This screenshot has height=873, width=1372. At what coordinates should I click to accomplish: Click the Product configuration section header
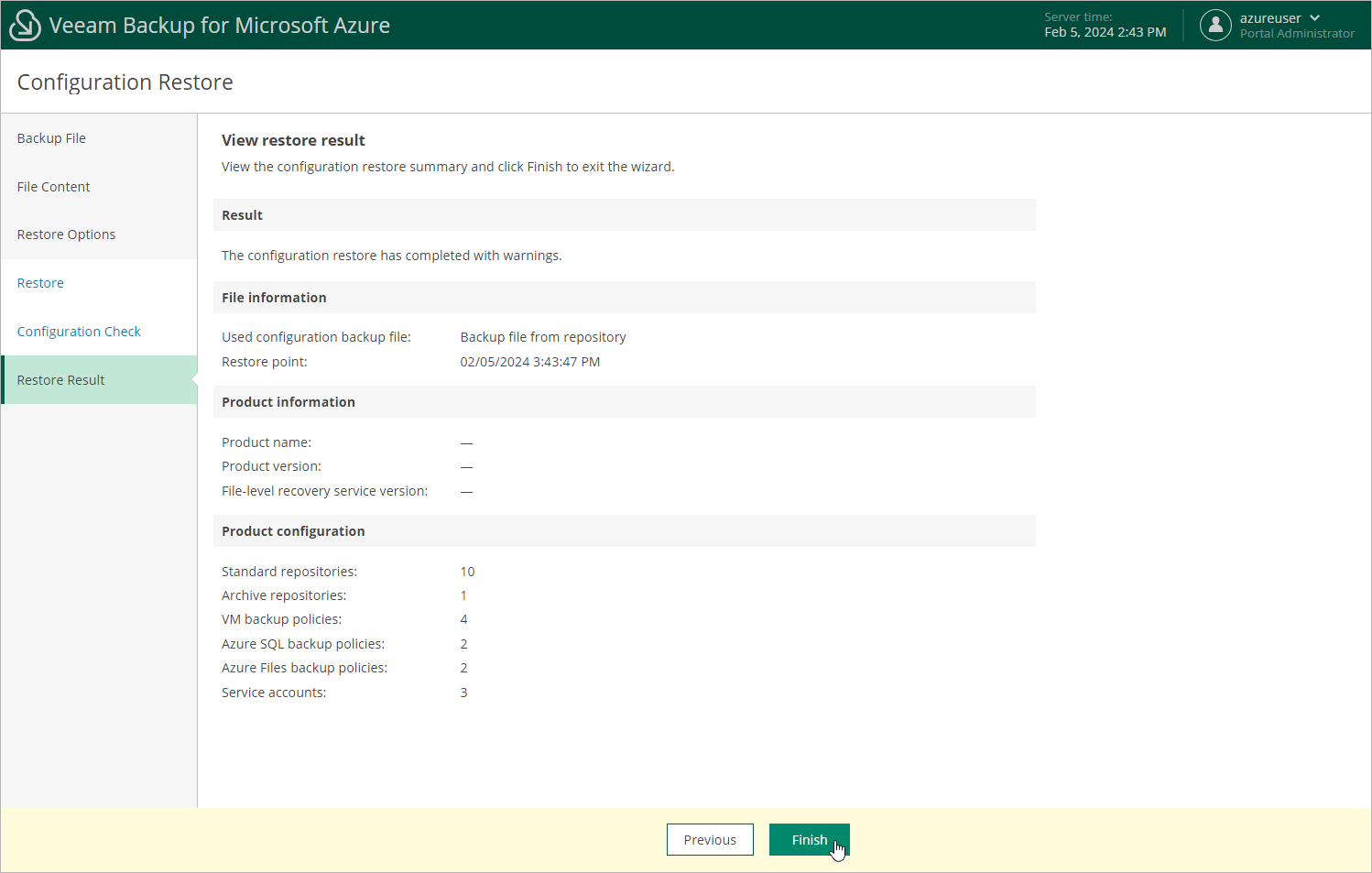[625, 531]
